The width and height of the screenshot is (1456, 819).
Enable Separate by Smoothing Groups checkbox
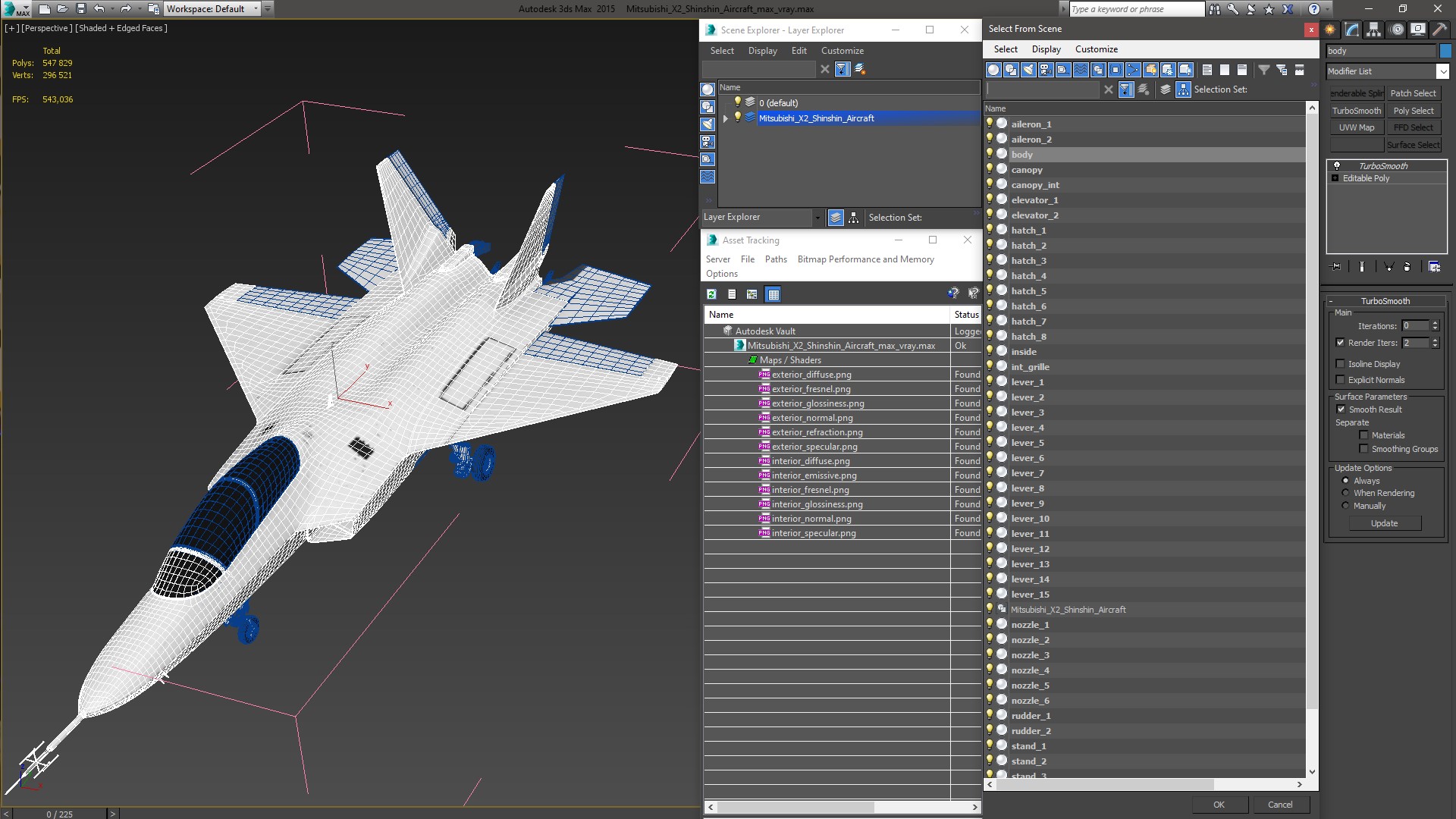pos(1363,449)
